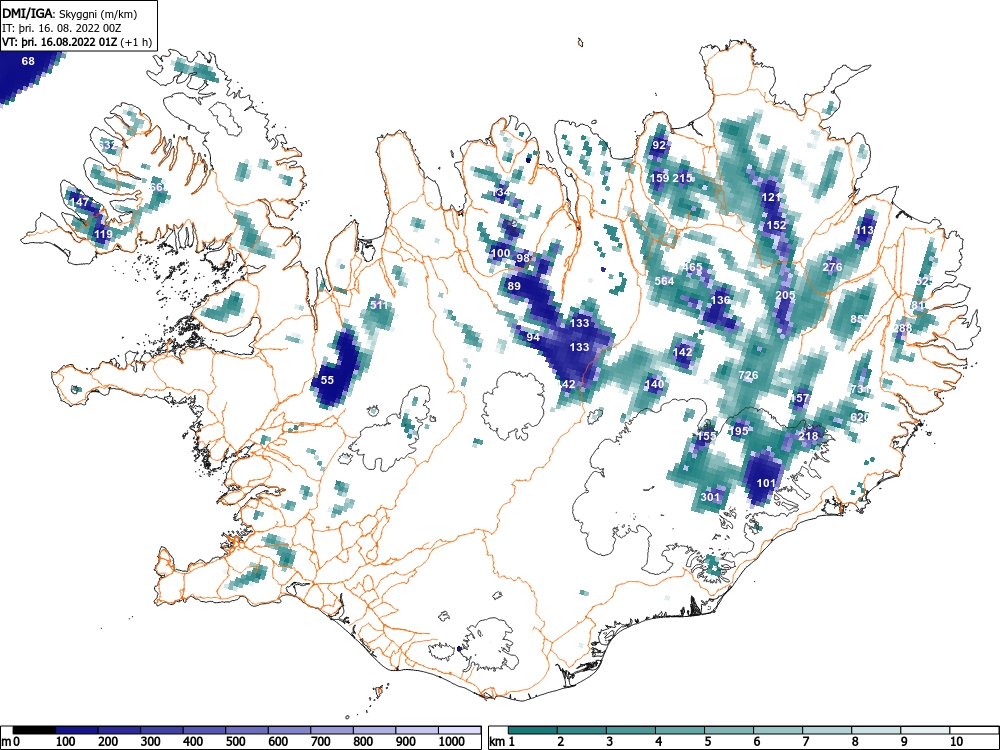The width and height of the screenshot is (1000, 750).
Task: Select the 564 visibility label
Action: click(x=664, y=281)
